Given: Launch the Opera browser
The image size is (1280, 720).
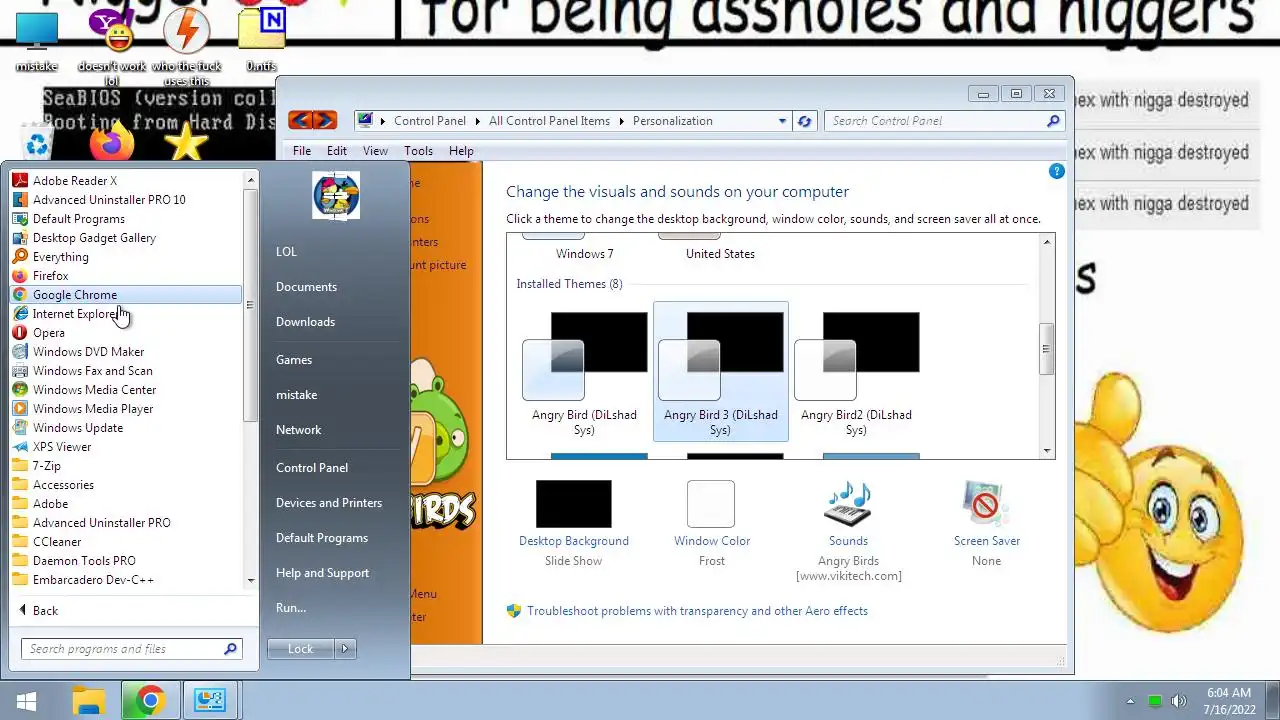Looking at the screenshot, I should [49, 333].
